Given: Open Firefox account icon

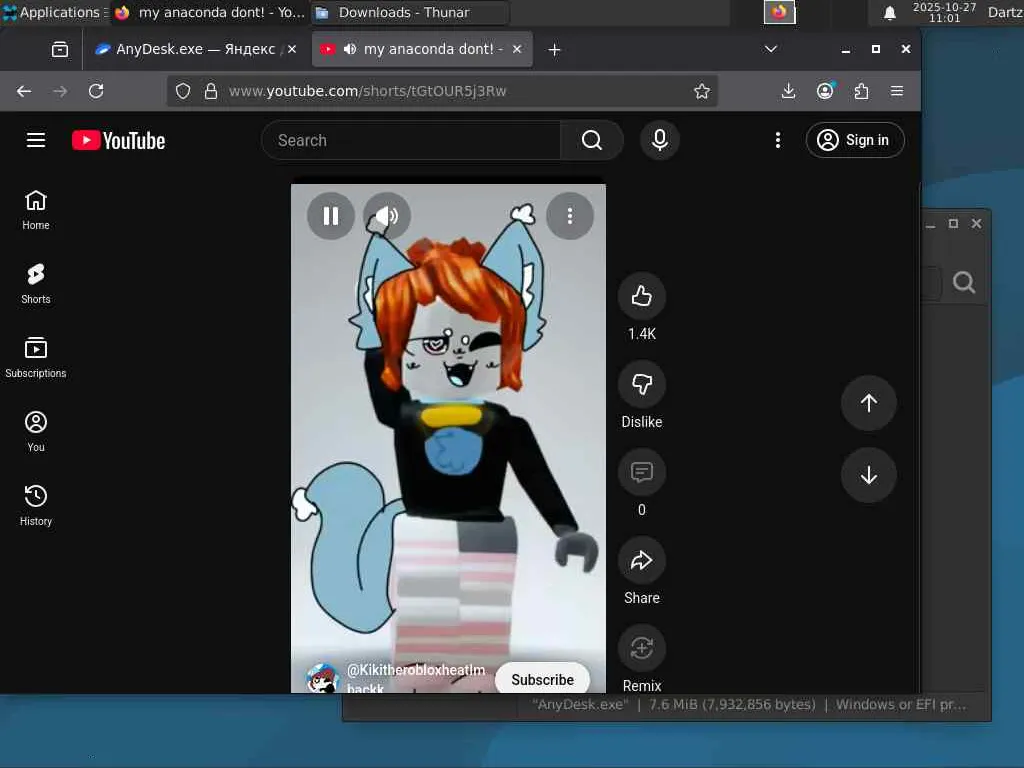Looking at the screenshot, I should pyautogui.click(x=825, y=91).
